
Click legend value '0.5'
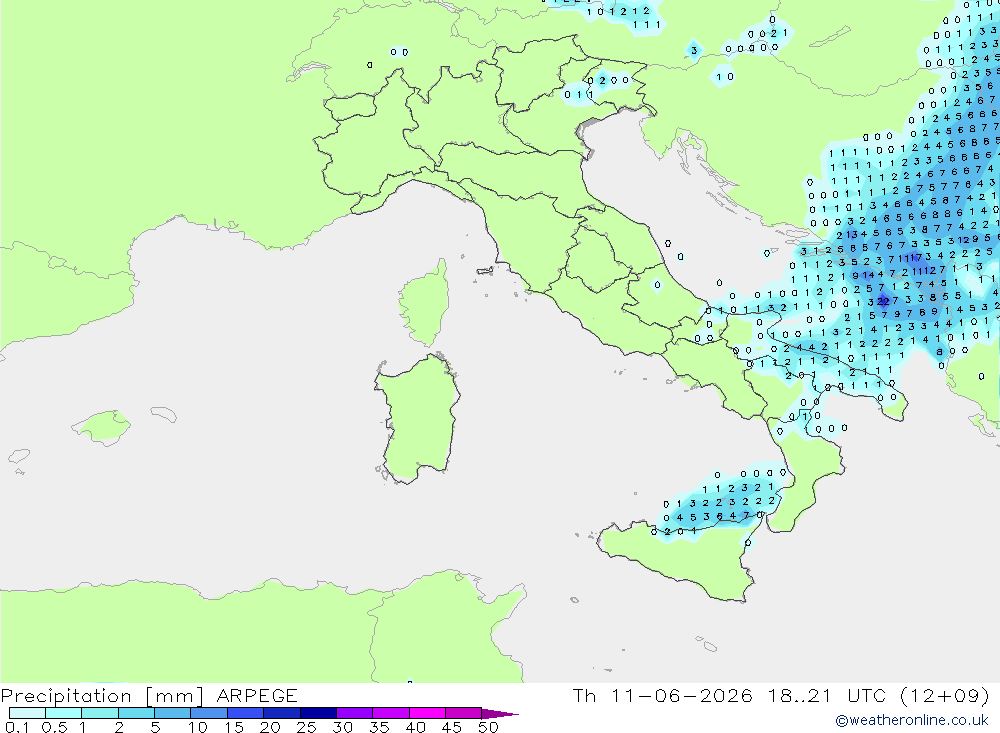click(x=54, y=727)
